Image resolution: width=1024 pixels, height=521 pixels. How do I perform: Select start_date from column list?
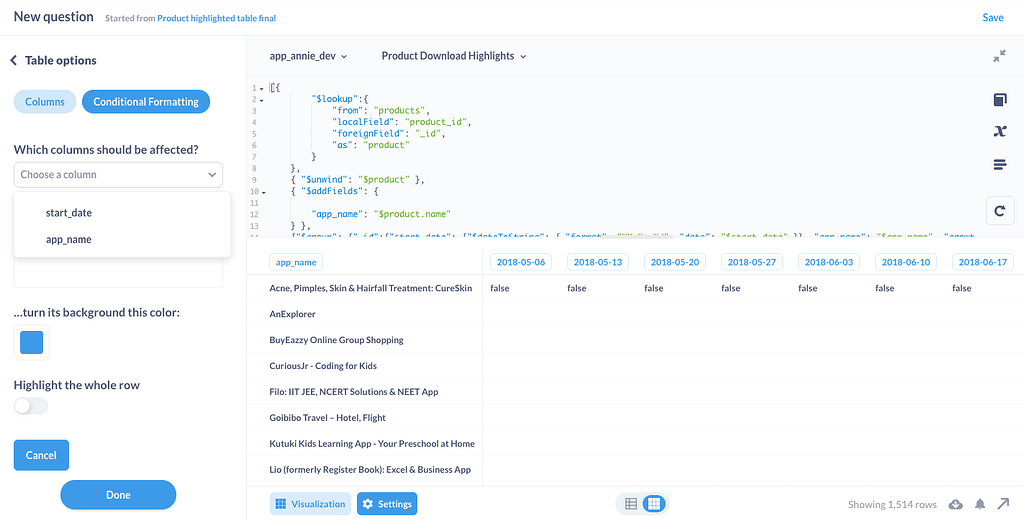pyautogui.click(x=122, y=213)
